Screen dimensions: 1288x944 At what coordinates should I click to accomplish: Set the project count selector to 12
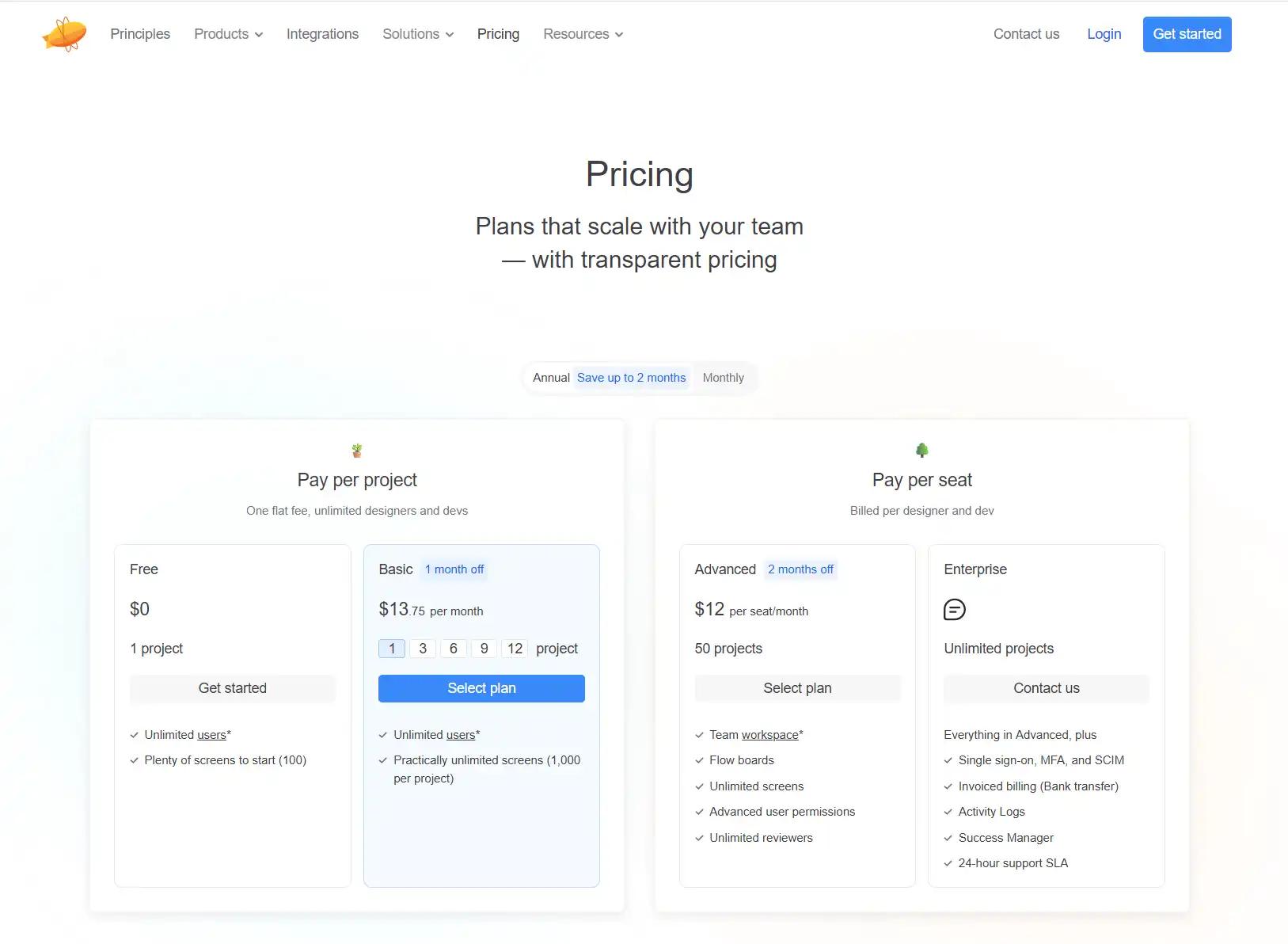[x=515, y=648]
